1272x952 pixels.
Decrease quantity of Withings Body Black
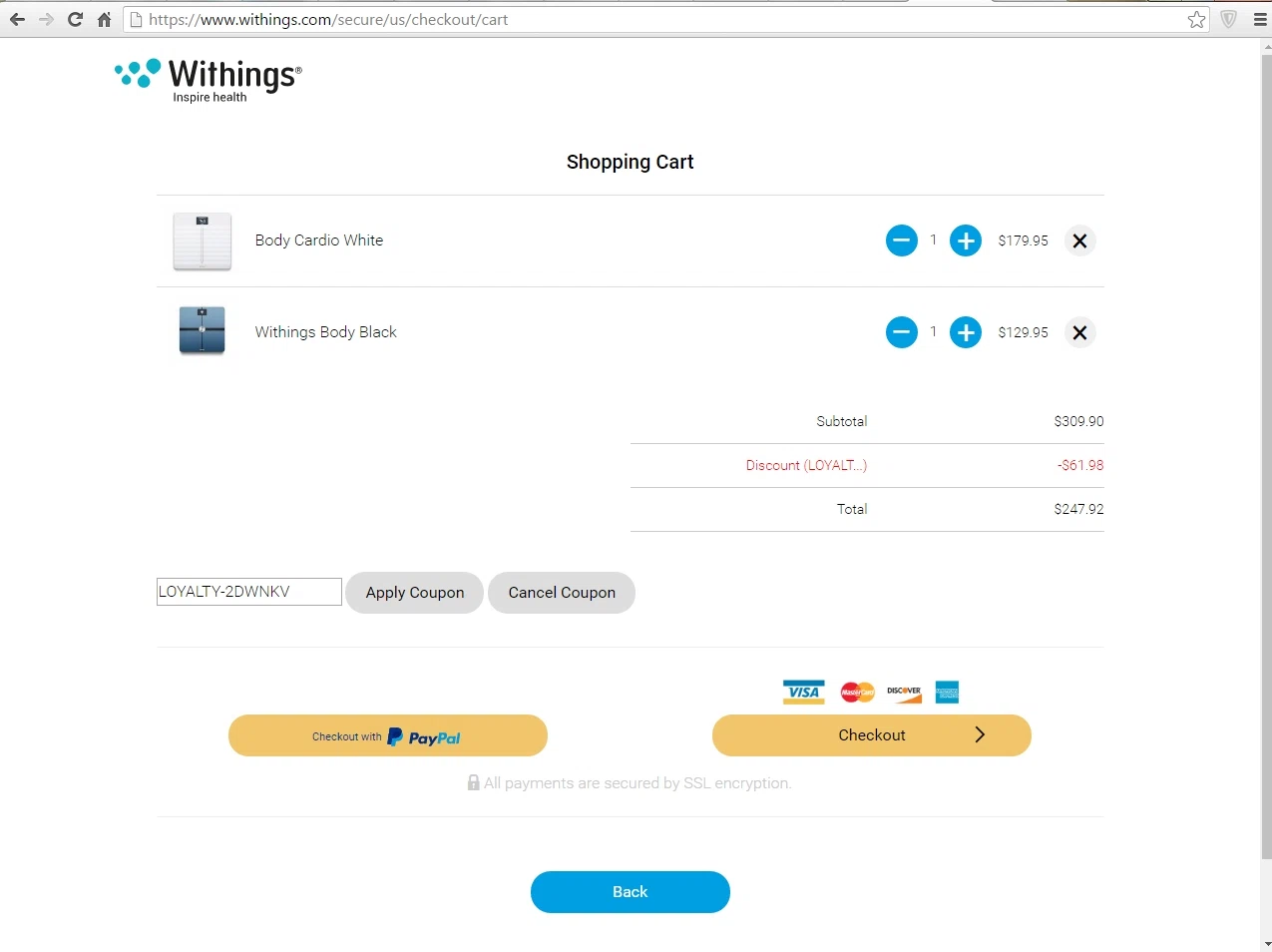tap(901, 332)
